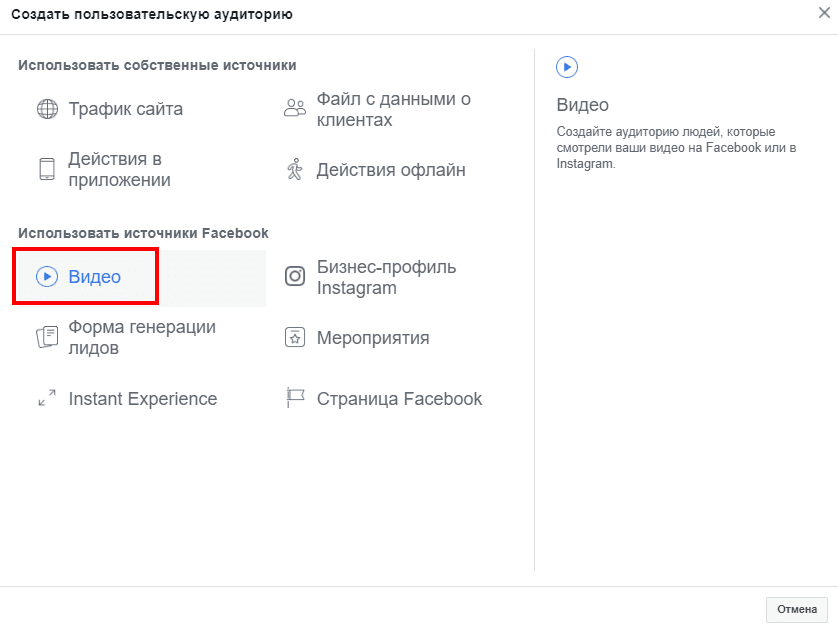Click the flag icon for Страница Facebook

point(295,398)
